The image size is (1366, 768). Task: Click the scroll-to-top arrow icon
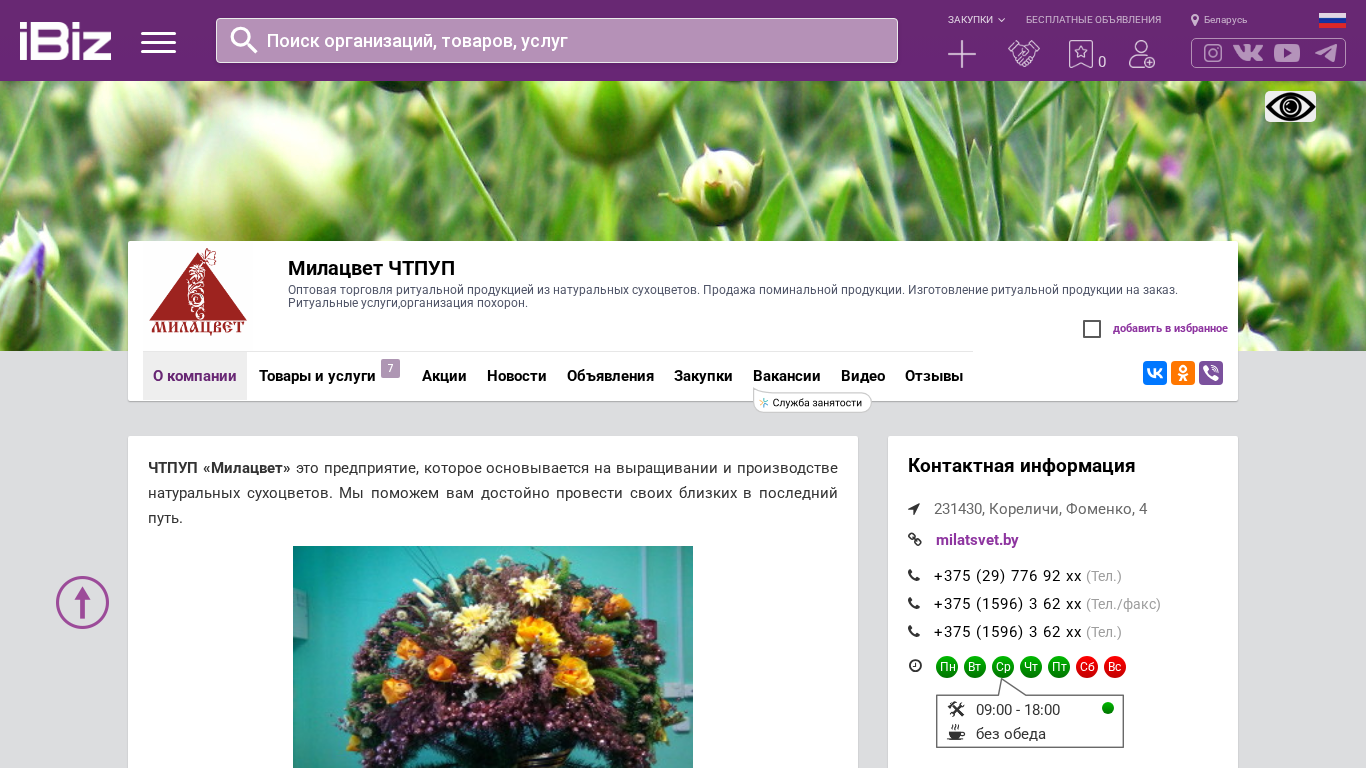[x=82, y=602]
